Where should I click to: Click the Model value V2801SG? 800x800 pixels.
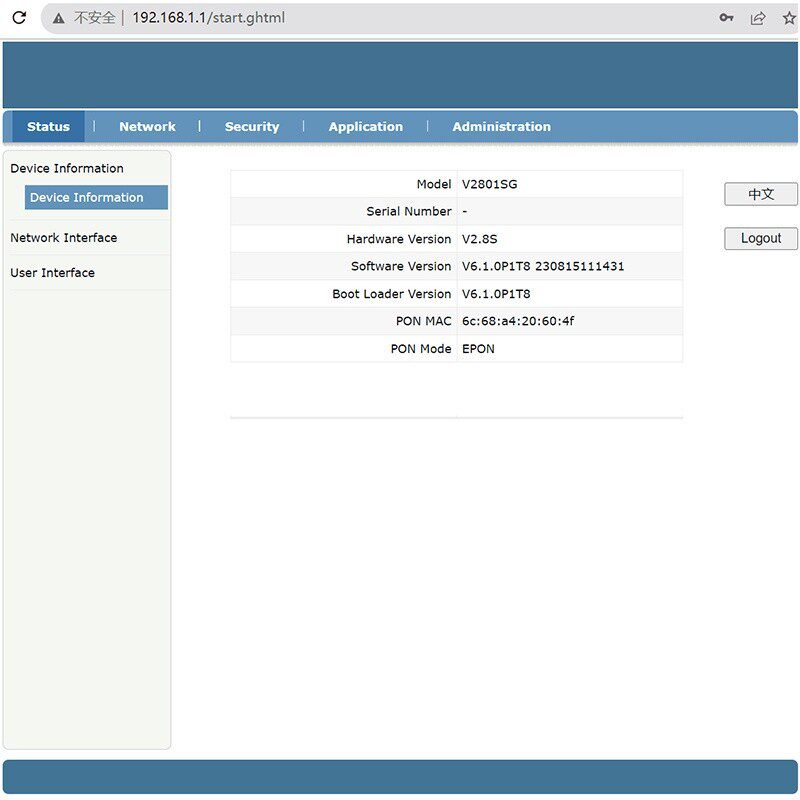491,184
